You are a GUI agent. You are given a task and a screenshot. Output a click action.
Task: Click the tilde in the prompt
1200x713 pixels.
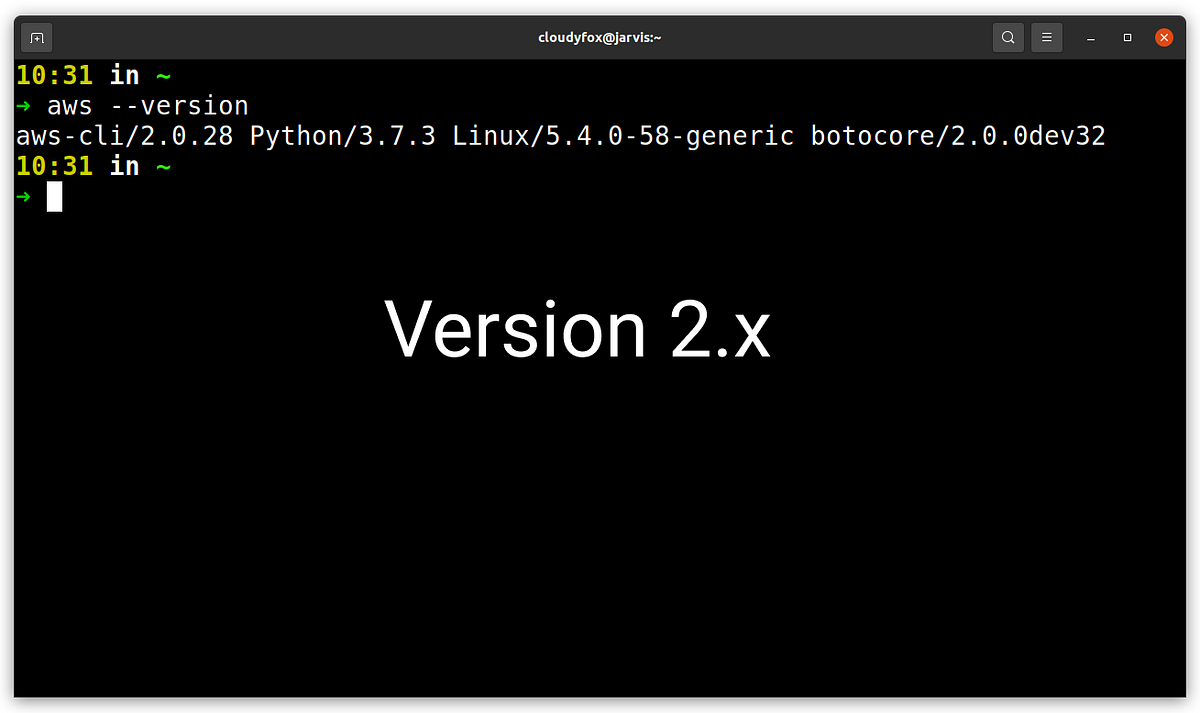pos(163,74)
